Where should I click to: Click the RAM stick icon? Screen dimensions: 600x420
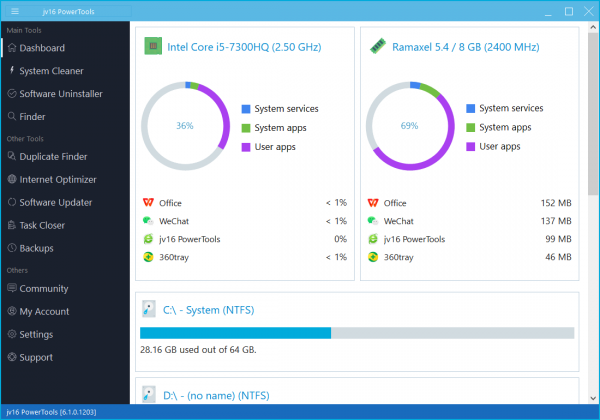pyautogui.click(x=378, y=46)
